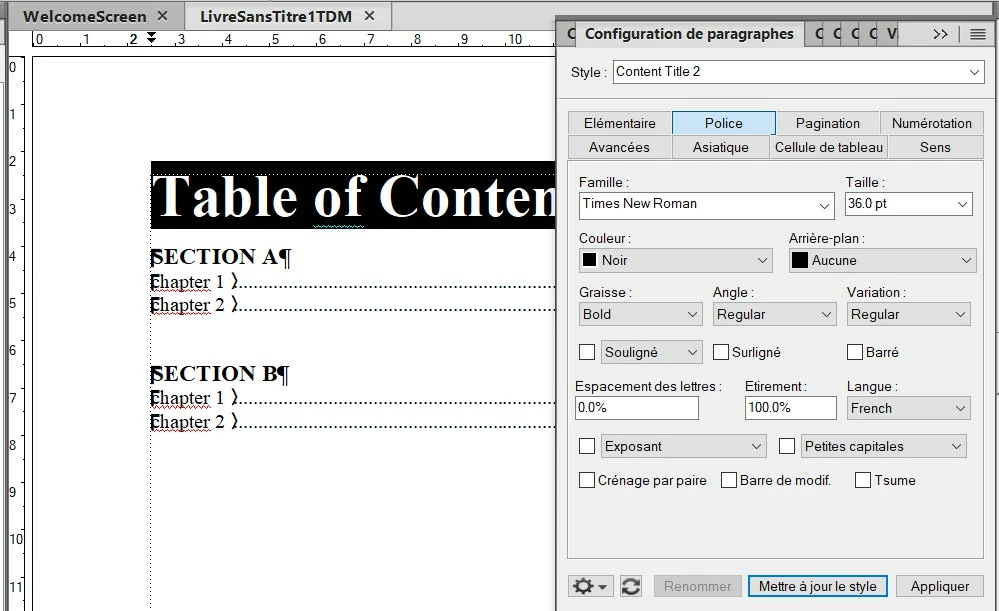
Task: Click the Etirement percentage field
Action: (791, 408)
